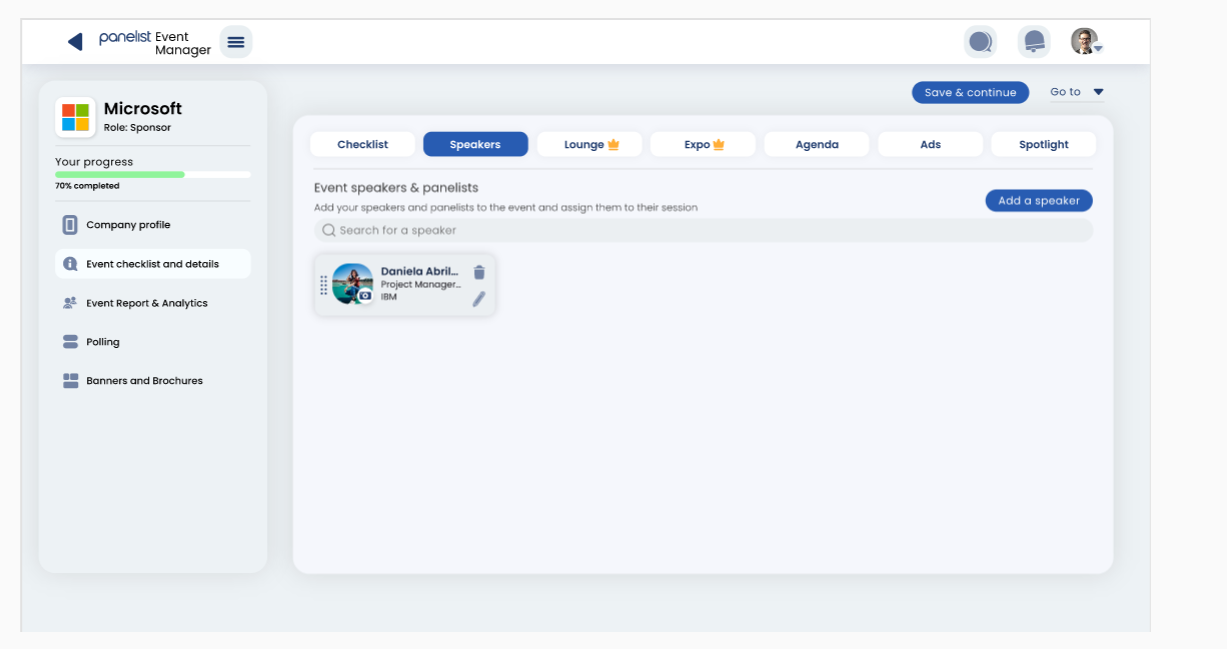Click the Search for a speaker field
This screenshot has width=1227, height=649.
point(703,230)
